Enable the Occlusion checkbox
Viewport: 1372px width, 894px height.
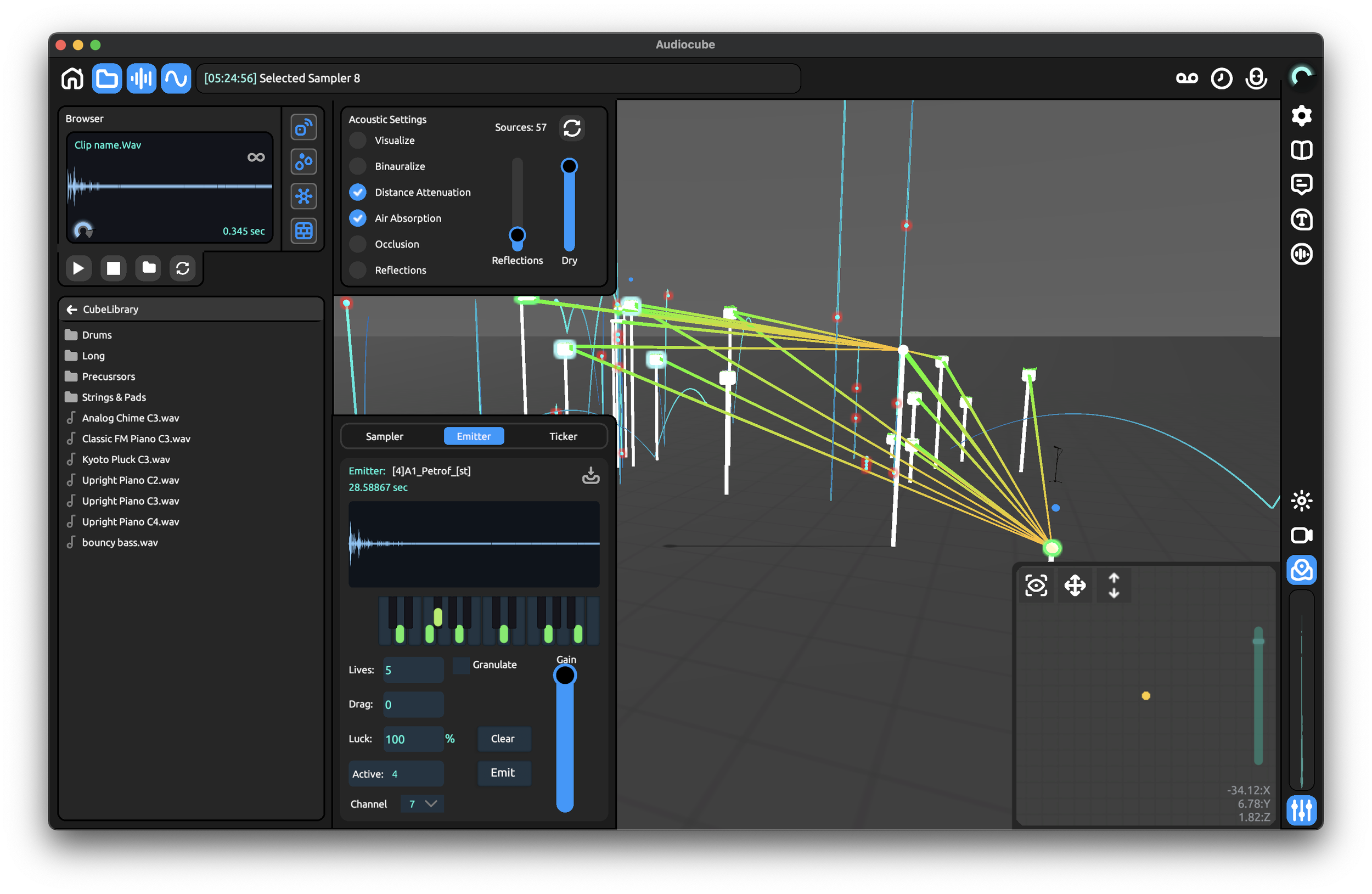coord(357,244)
